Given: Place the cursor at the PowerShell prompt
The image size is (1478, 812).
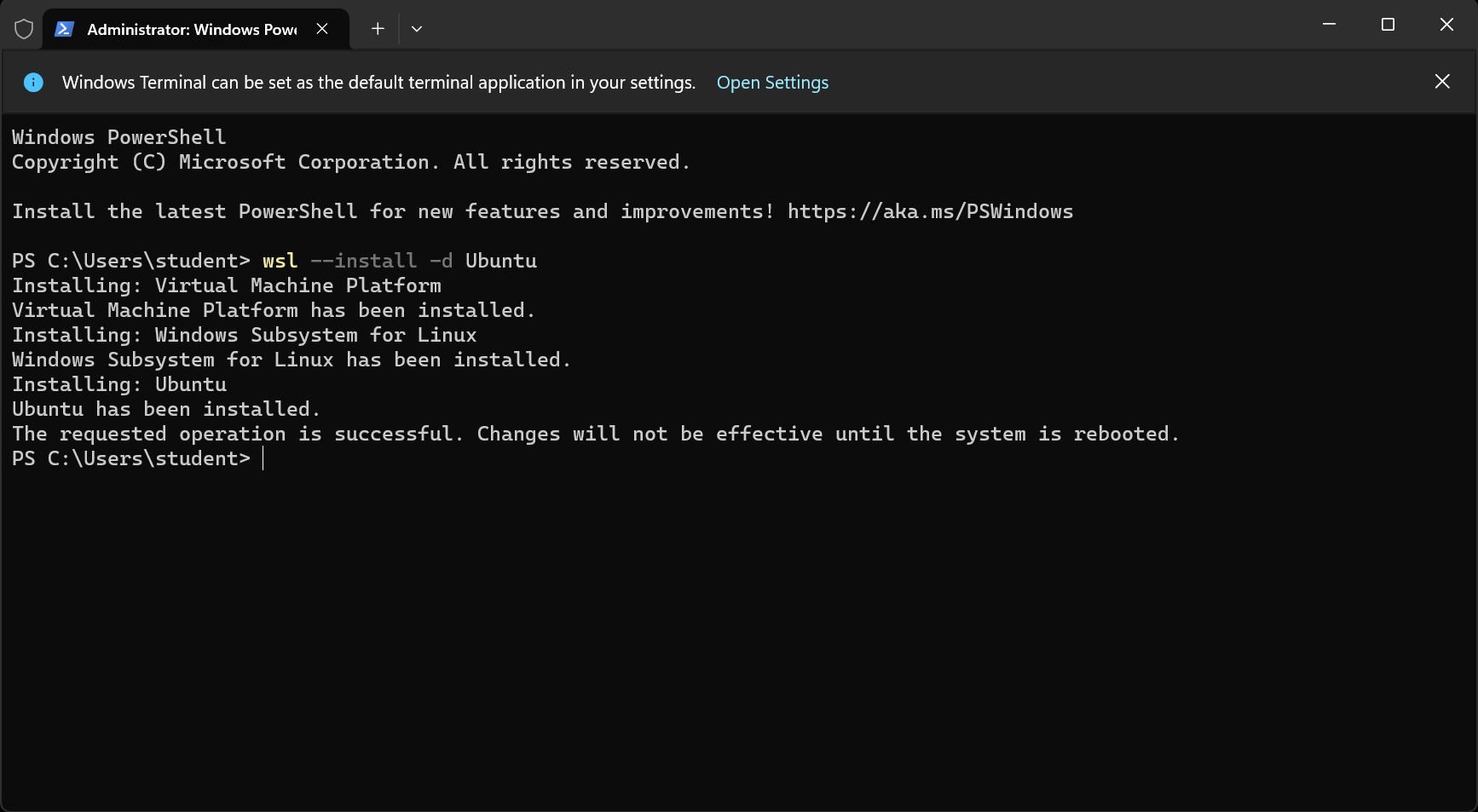Looking at the screenshot, I should (263, 458).
